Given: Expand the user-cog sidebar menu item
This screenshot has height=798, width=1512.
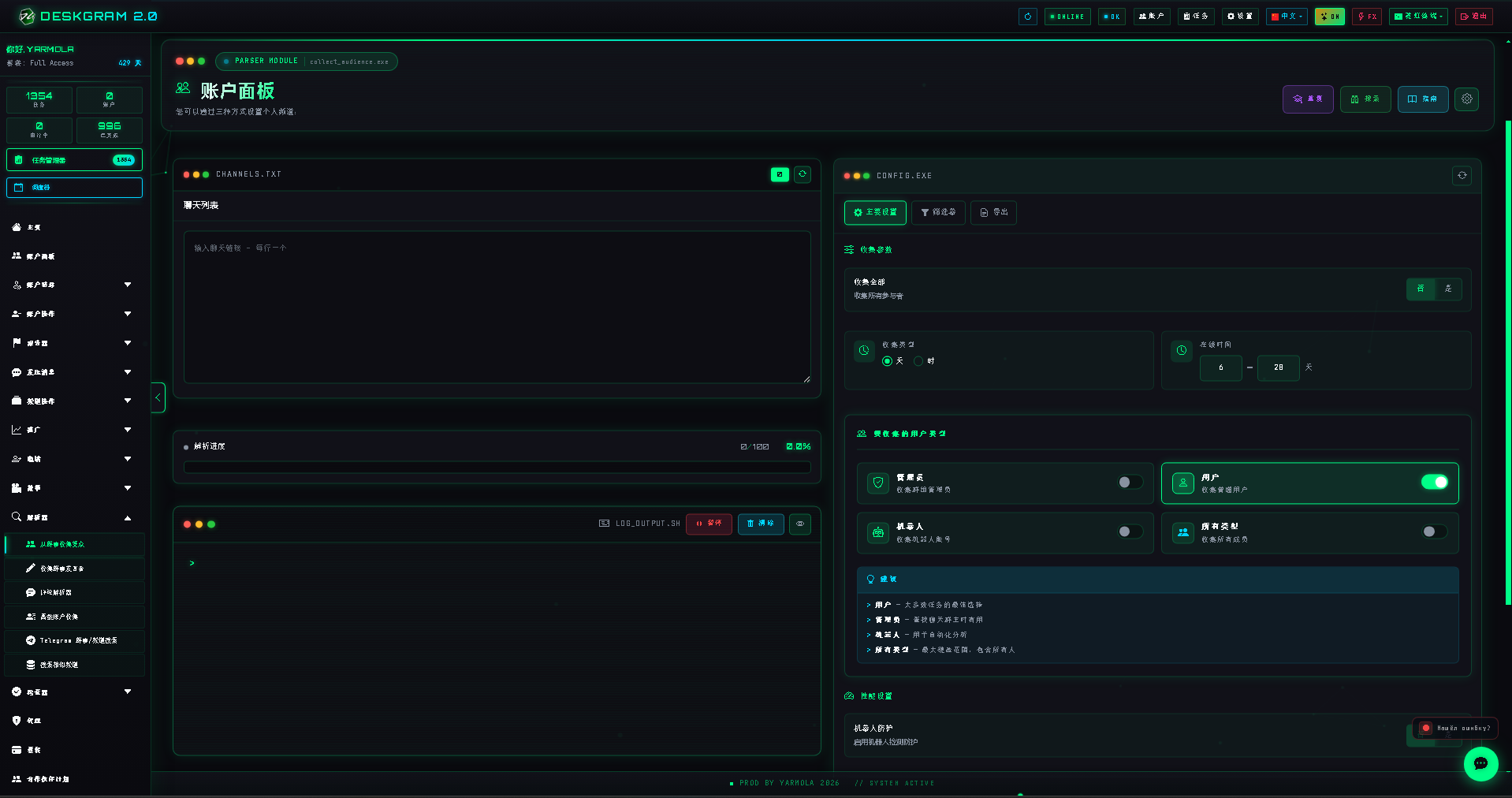Looking at the screenshot, I should point(74,285).
